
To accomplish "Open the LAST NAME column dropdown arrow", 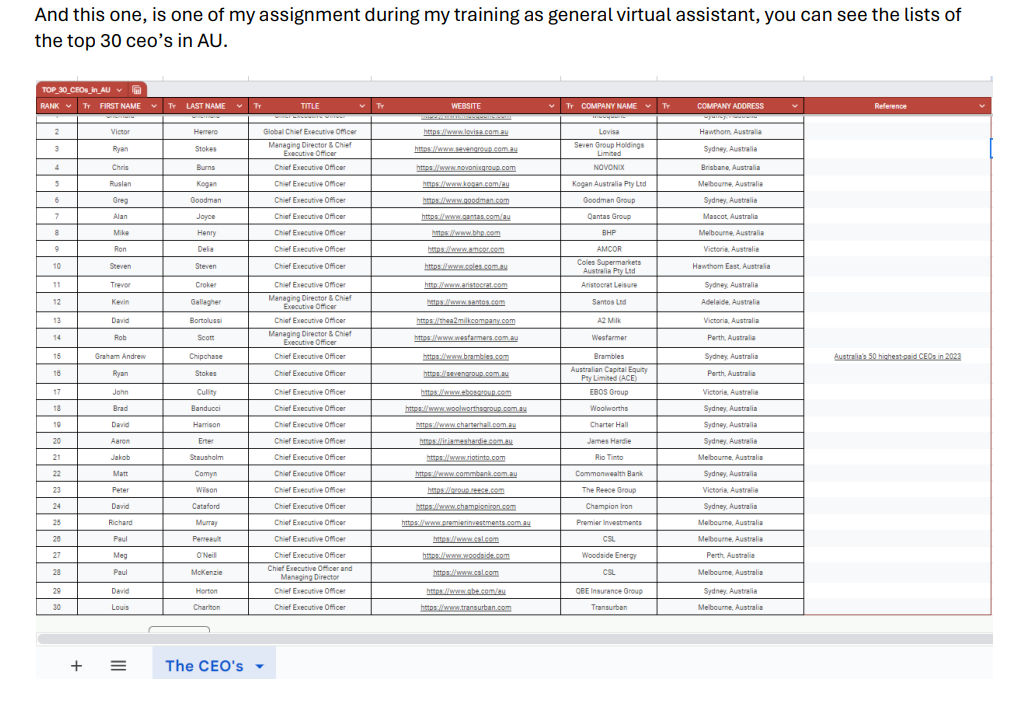I will tap(239, 106).
